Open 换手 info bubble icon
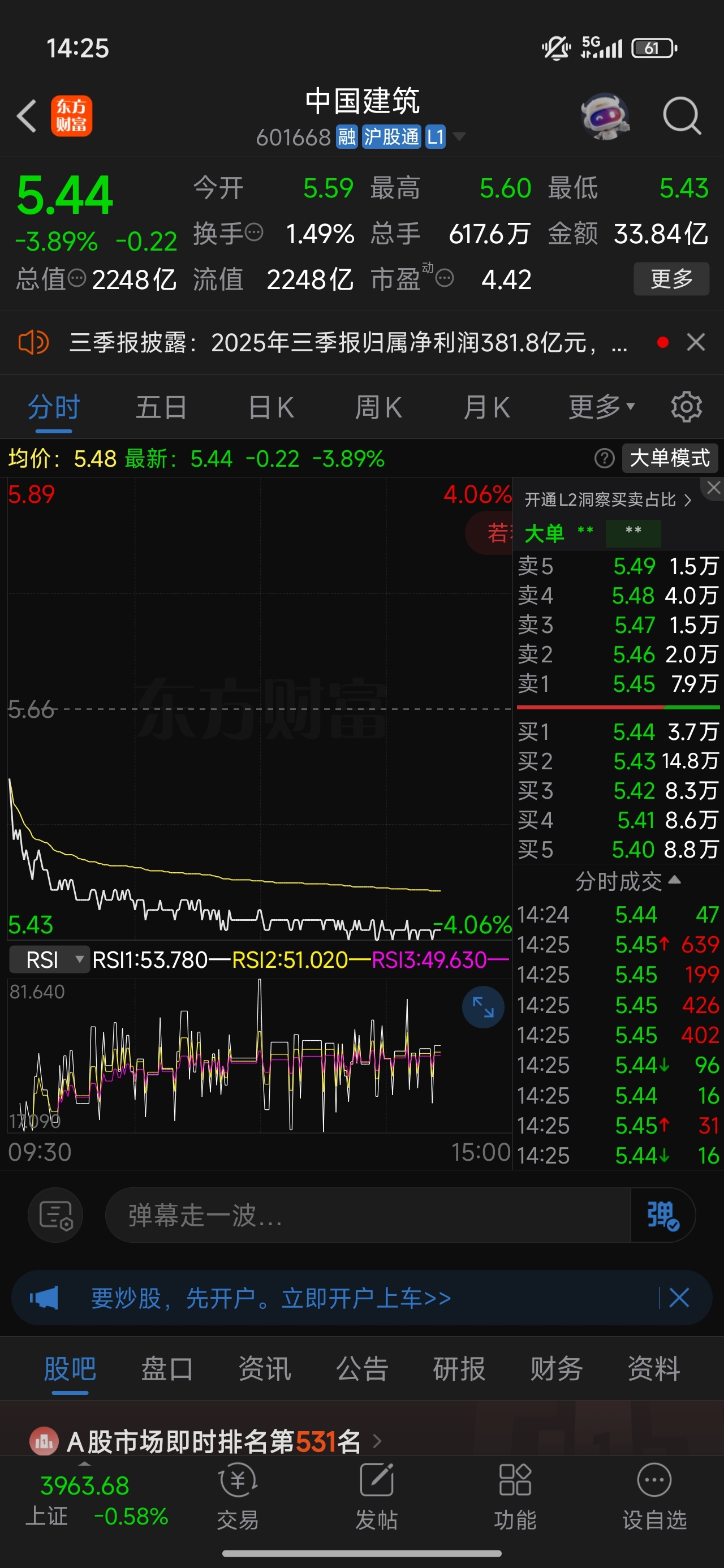 click(x=253, y=232)
